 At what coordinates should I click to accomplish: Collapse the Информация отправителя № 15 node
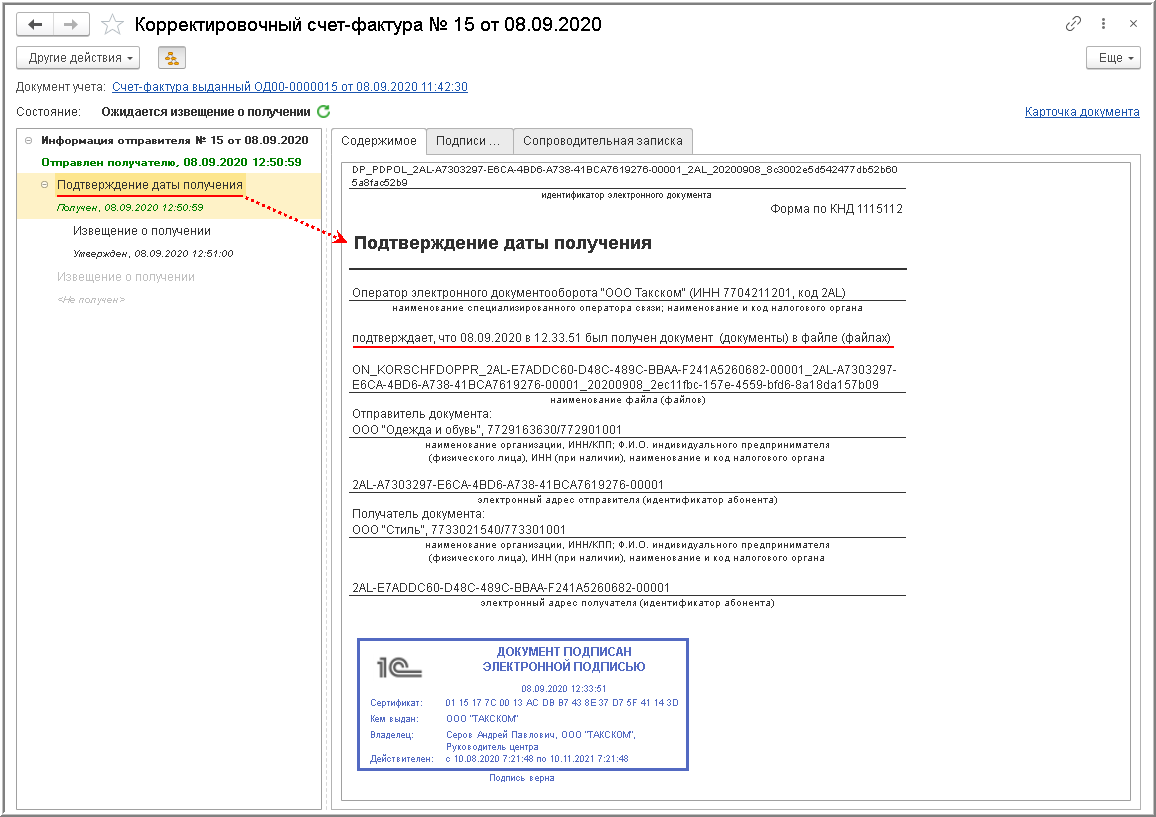[x=29, y=140]
